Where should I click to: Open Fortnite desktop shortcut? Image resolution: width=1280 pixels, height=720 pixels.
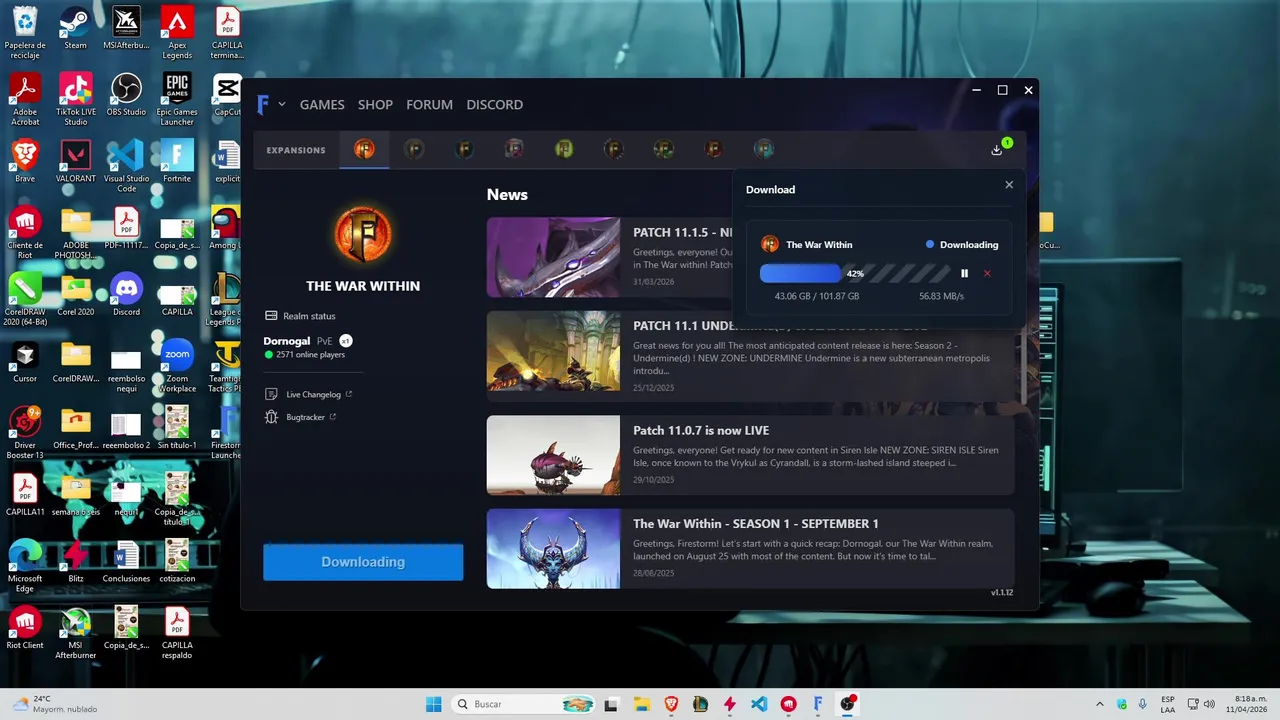(177, 161)
